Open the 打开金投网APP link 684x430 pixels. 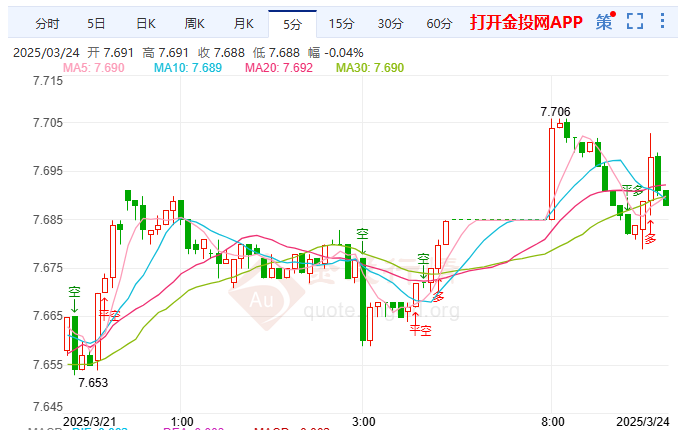pos(526,22)
